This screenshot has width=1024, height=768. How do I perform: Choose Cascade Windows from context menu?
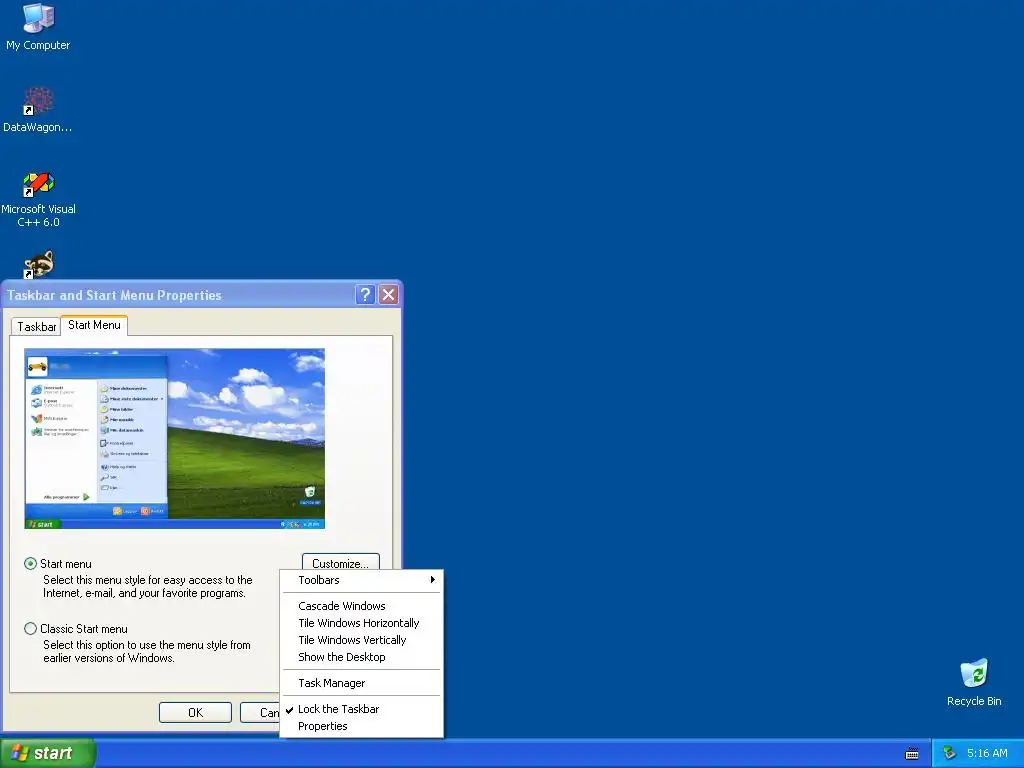361,606
